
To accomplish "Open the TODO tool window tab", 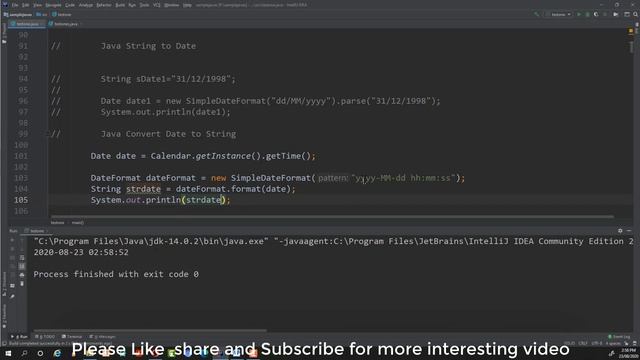I will [x=45, y=337].
